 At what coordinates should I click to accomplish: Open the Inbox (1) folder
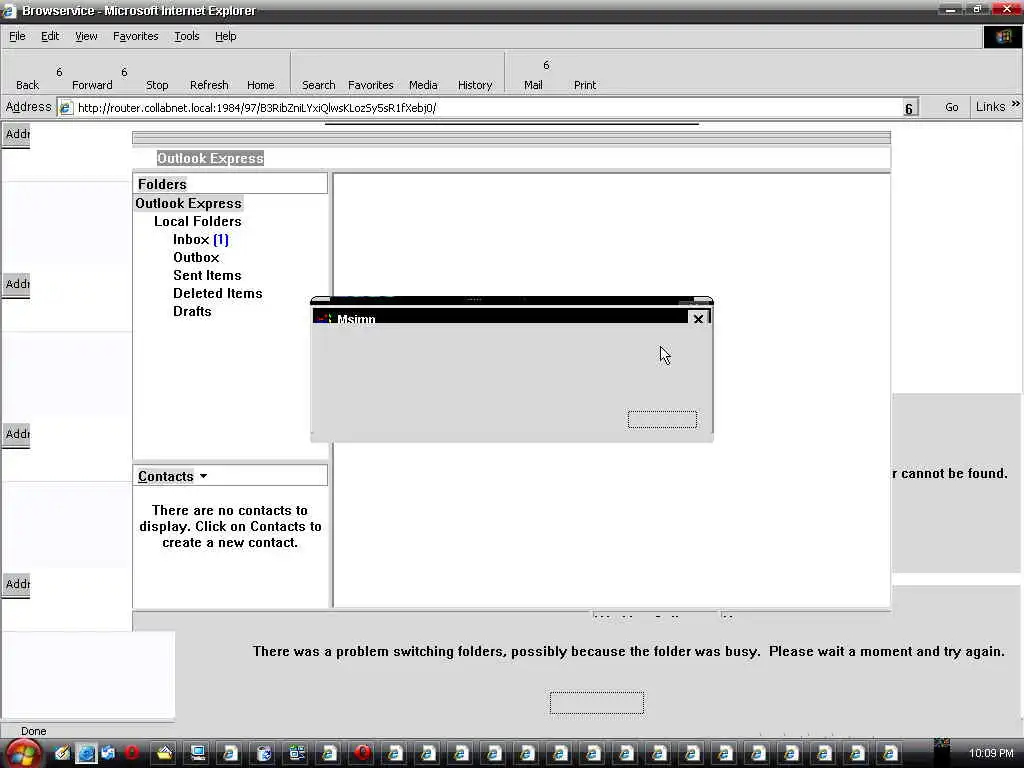click(x=200, y=240)
